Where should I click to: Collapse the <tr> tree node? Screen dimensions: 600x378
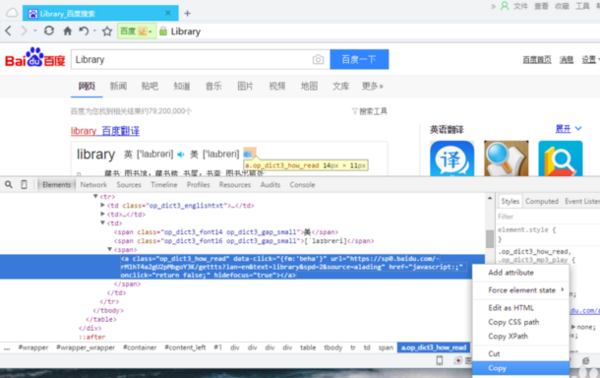tap(96, 196)
